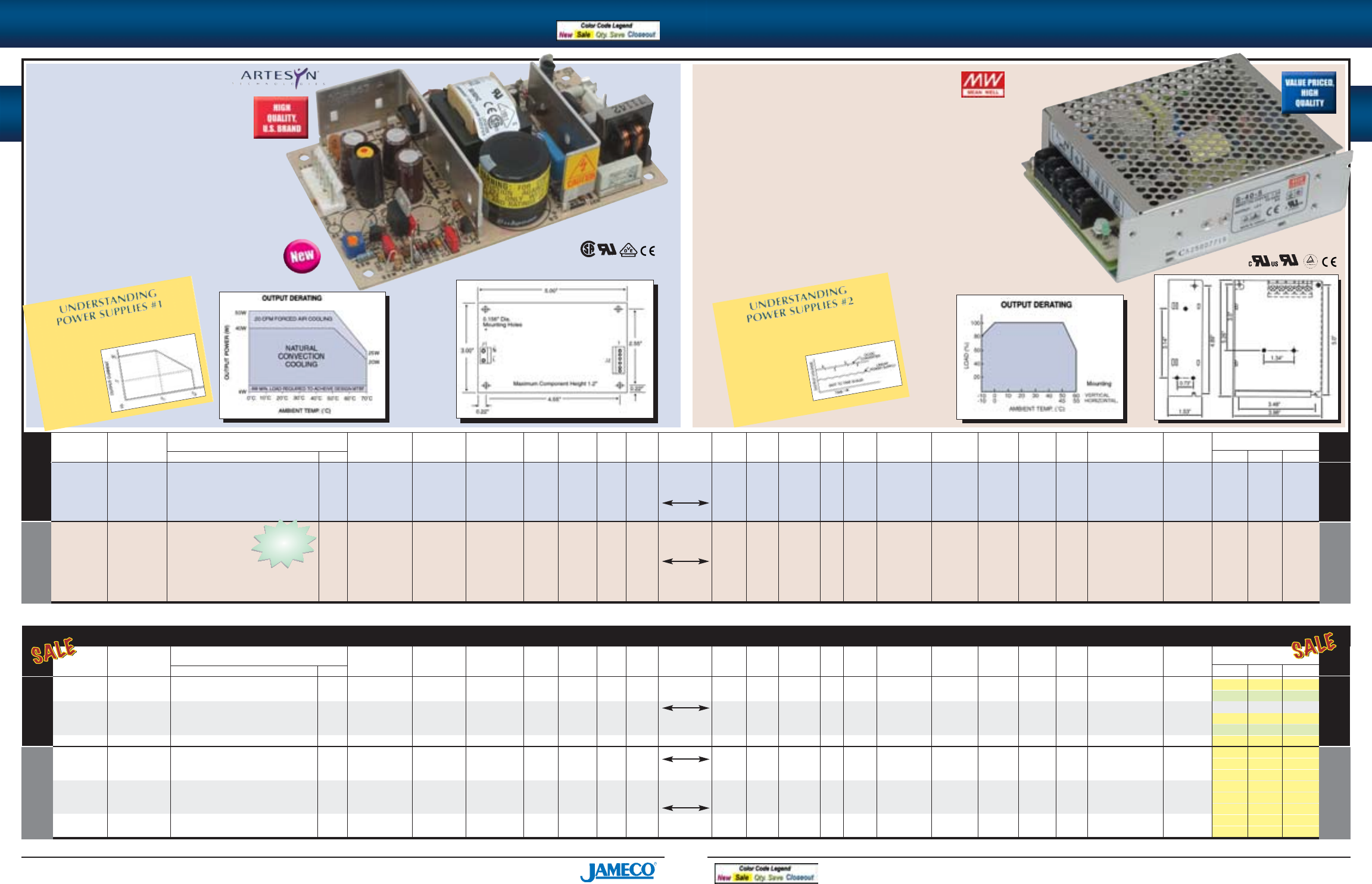Click the green starburst in the table
This screenshot has width=1372, height=884.
(284, 543)
